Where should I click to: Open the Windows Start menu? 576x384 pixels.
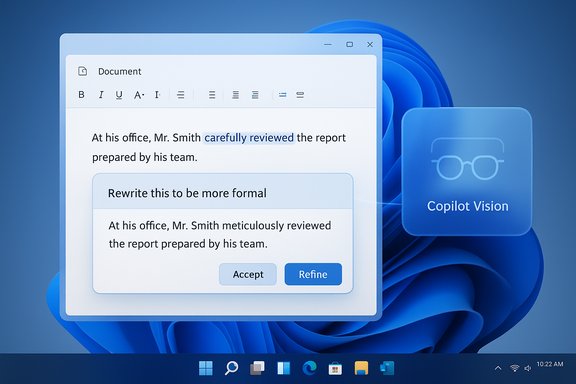click(206, 368)
